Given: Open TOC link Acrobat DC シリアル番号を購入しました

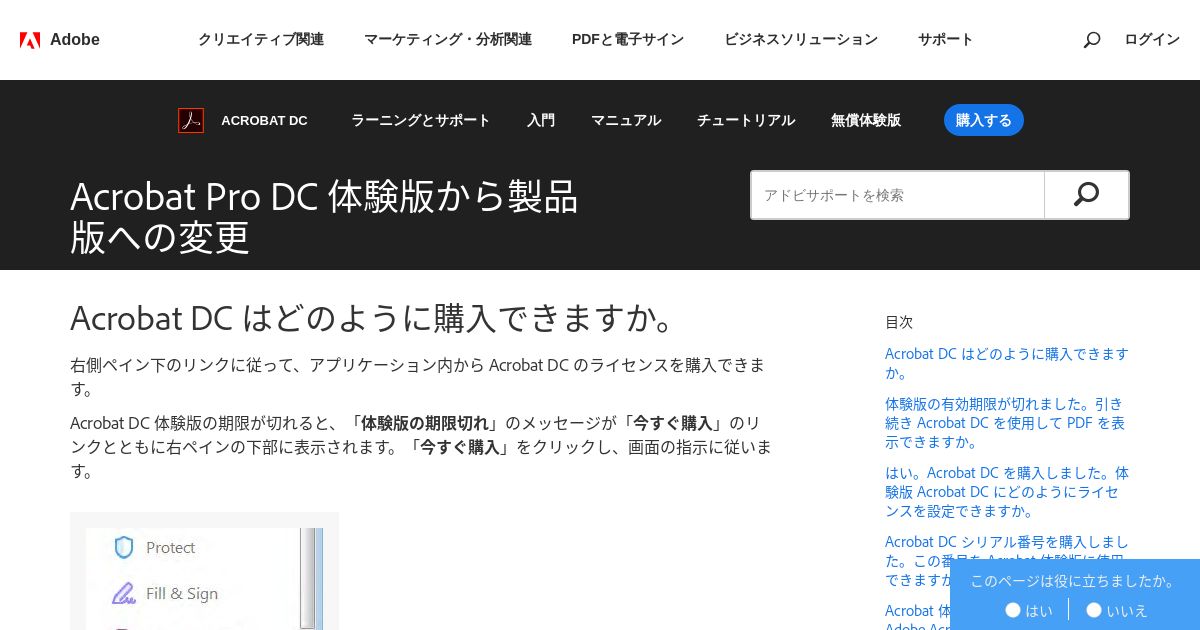Looking at the screenshot, I should click(1007, 561).
